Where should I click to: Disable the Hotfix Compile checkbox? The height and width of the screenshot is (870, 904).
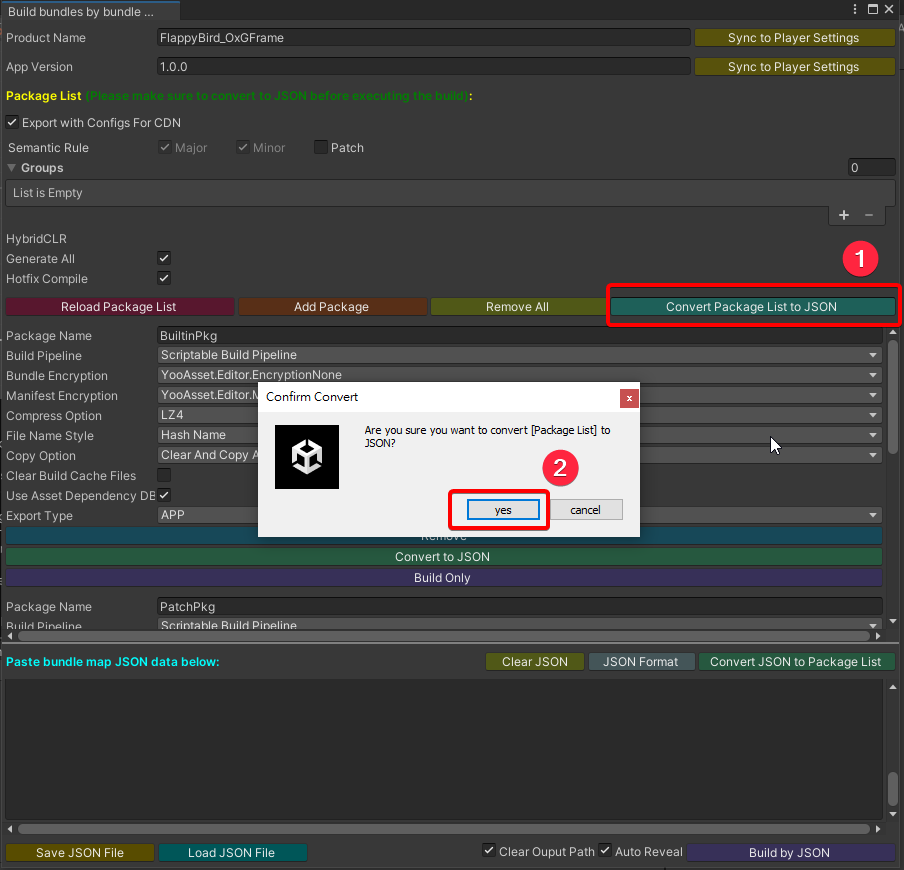coord(164,279)
